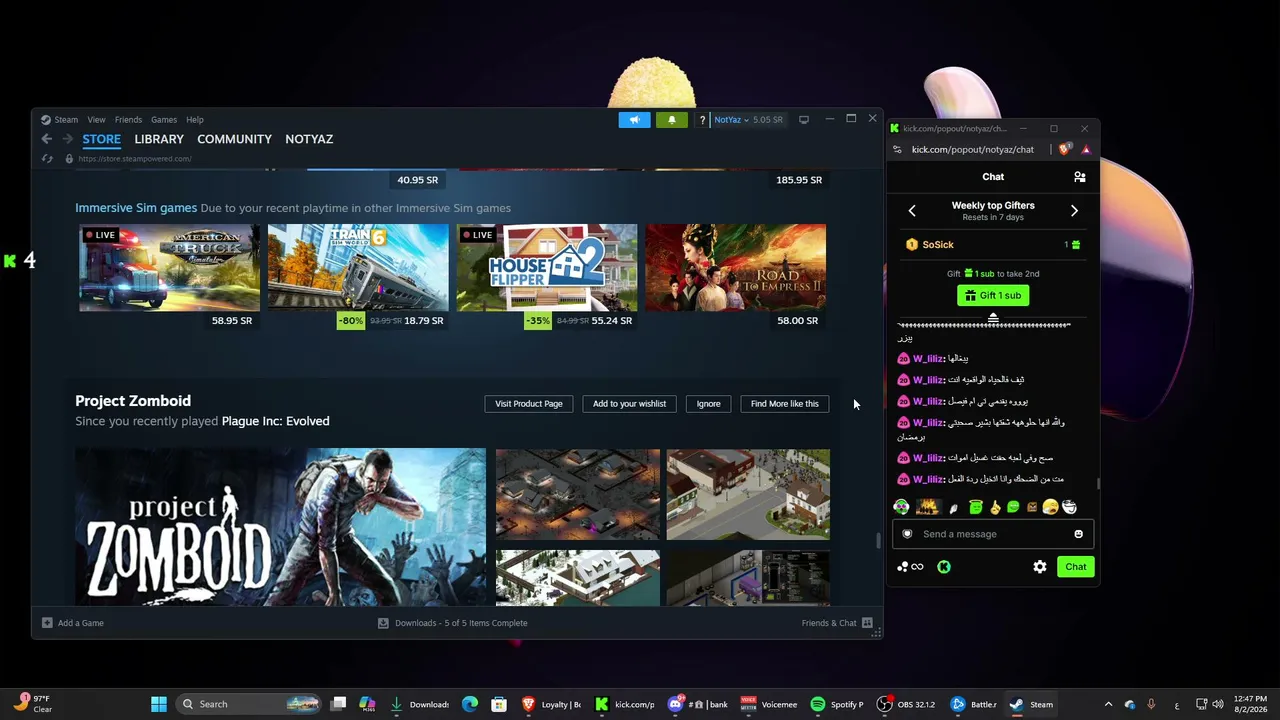Open the taskbar clock showing 12:47 PM
1280x720 pixels.
1250,704
